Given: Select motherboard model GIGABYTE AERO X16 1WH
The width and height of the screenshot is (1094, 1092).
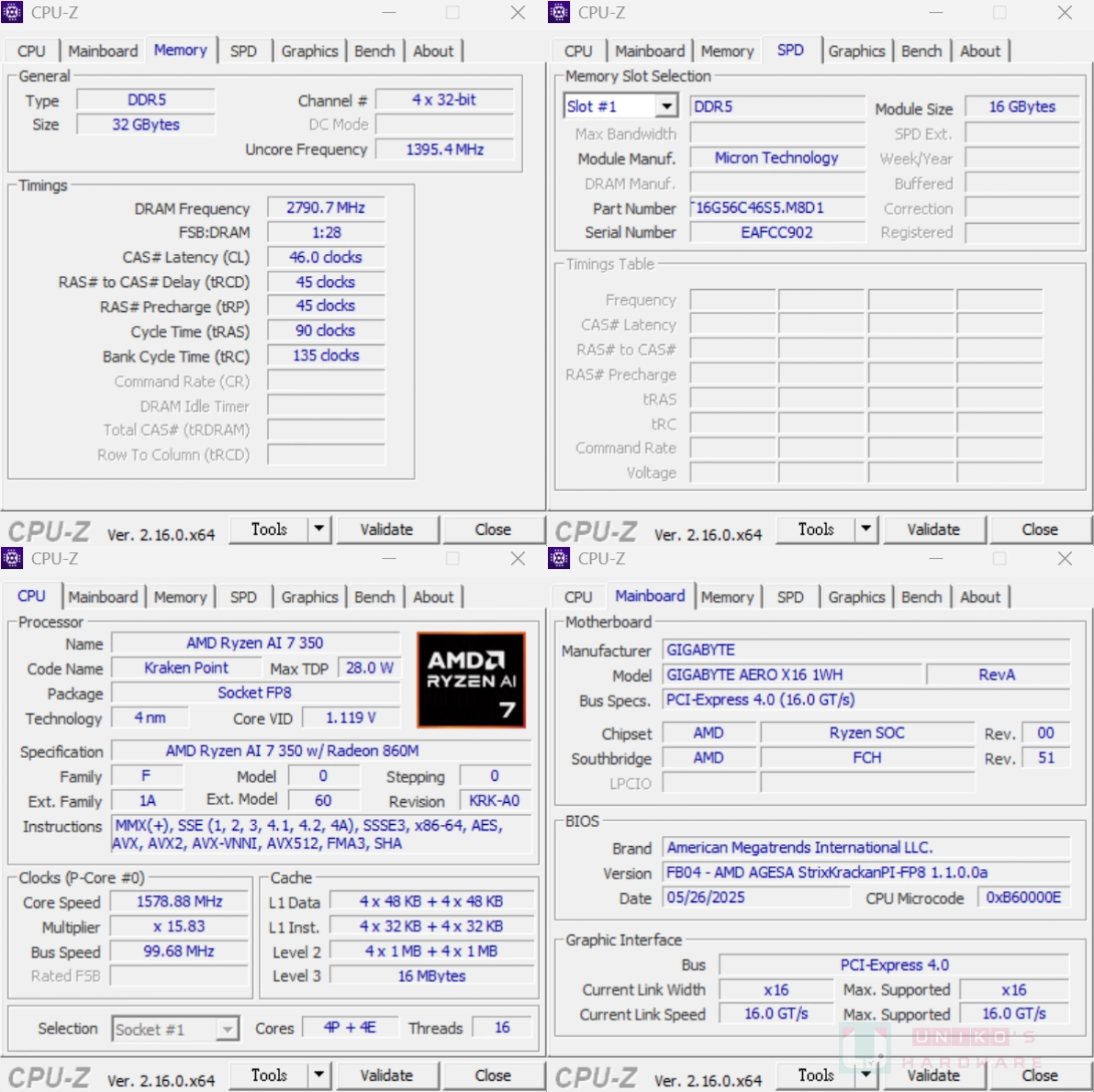Looking at the screenshot, I should coord(792,675).
